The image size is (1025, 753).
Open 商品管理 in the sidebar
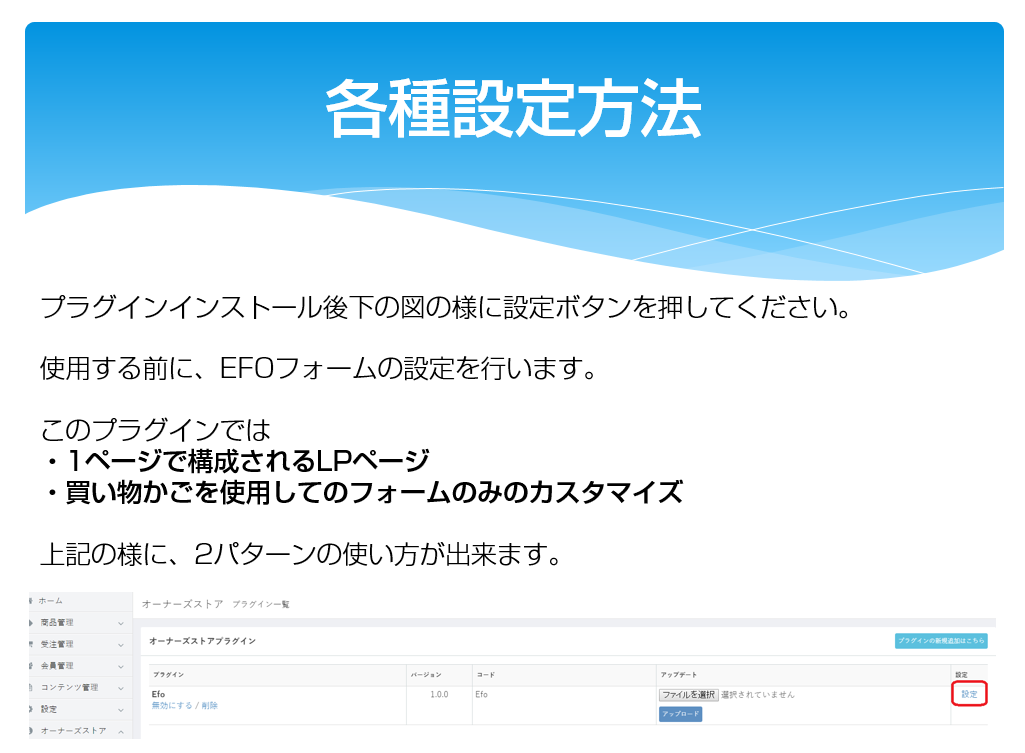[x=57, y=622]
